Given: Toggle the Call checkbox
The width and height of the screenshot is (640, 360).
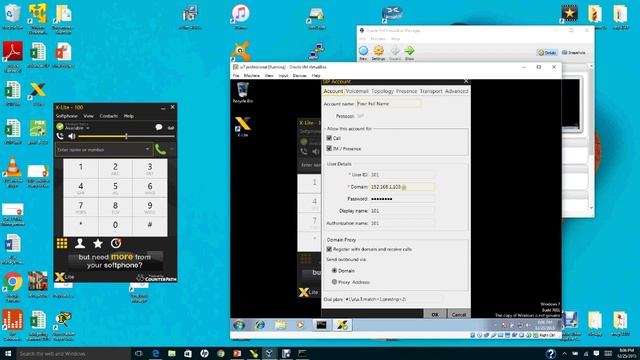Looking at the screenshot, I should point(329,138).
